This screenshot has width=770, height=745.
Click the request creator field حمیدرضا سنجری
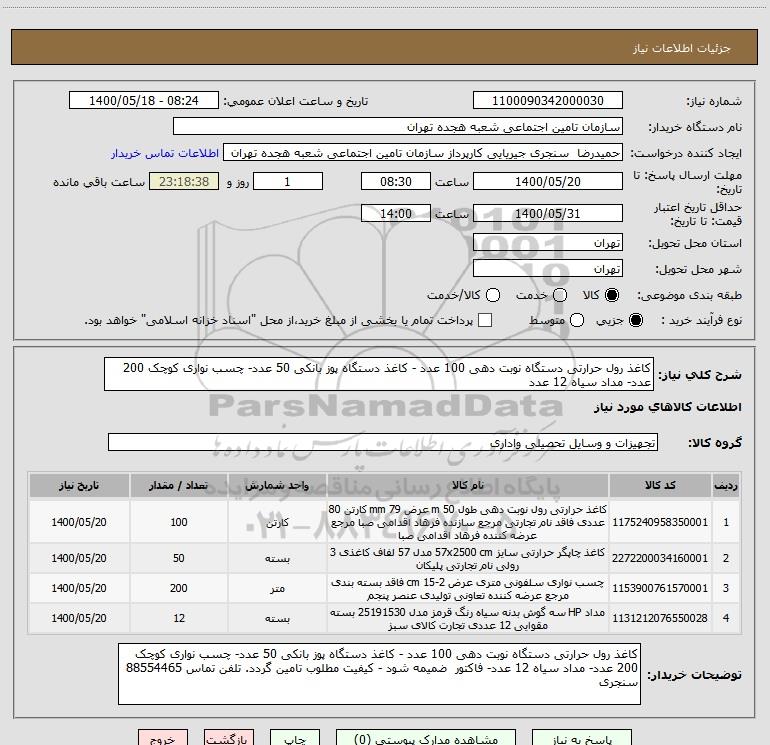pyautogui.click(x=423, y=153)
